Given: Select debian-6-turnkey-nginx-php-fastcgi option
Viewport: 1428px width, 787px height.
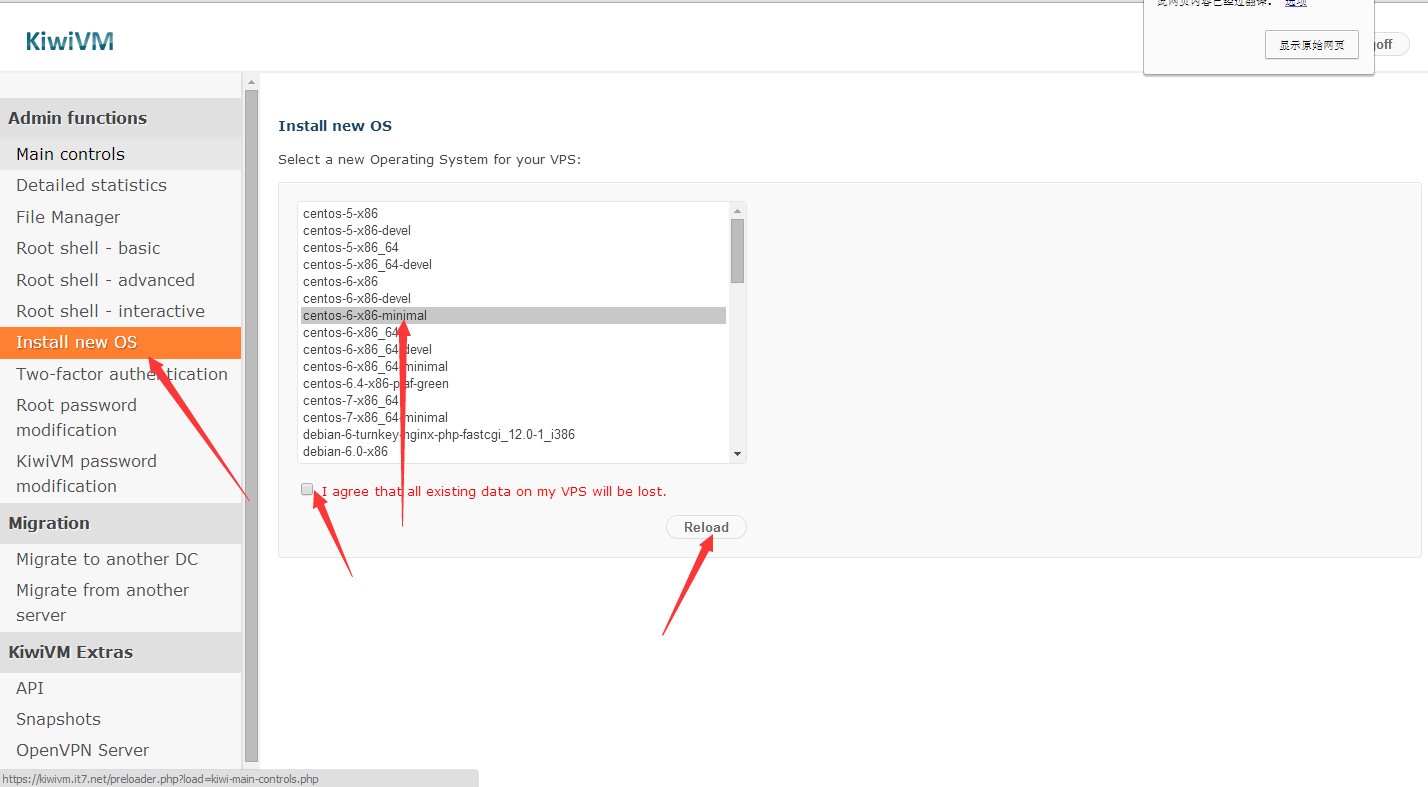Looking at the screenshot, I should [x=513, y=434].
